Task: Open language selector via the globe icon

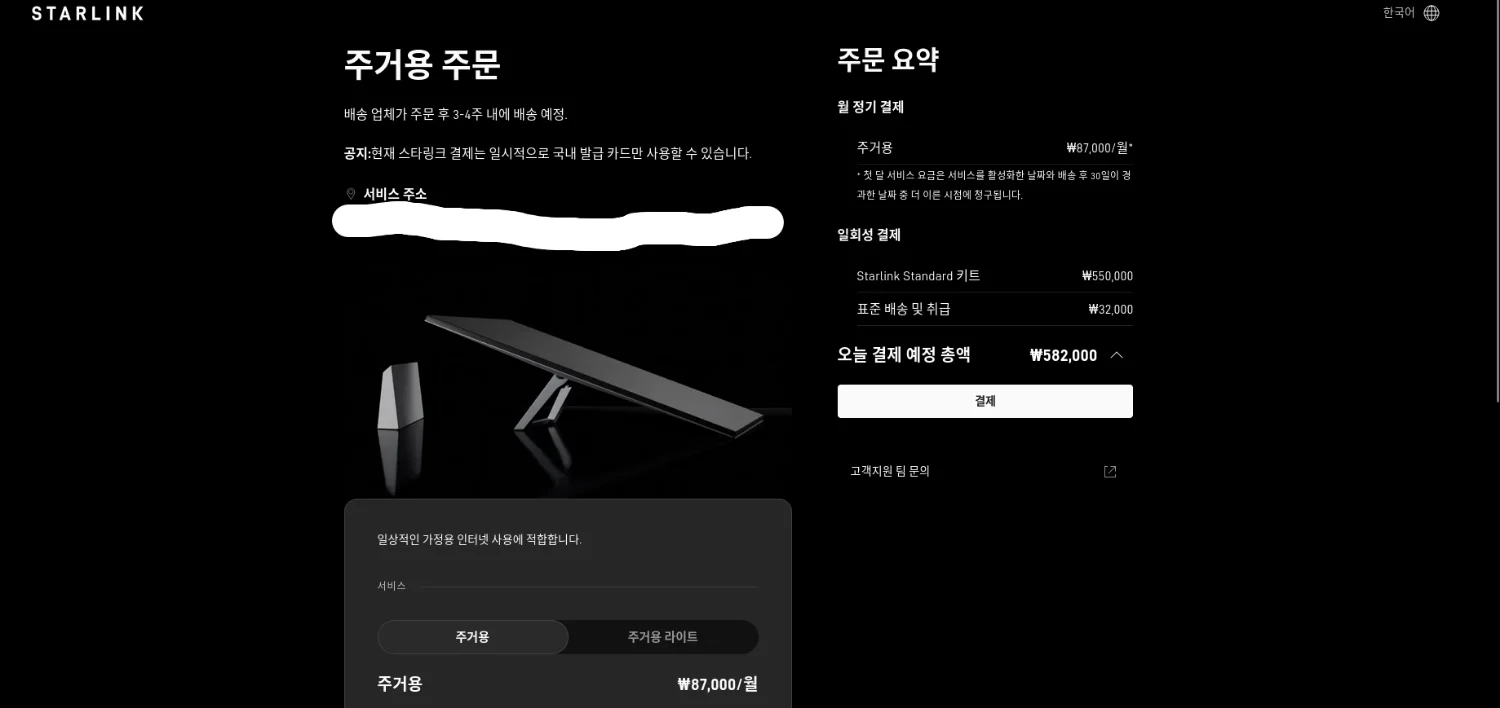Action: tap(1431, 13)
